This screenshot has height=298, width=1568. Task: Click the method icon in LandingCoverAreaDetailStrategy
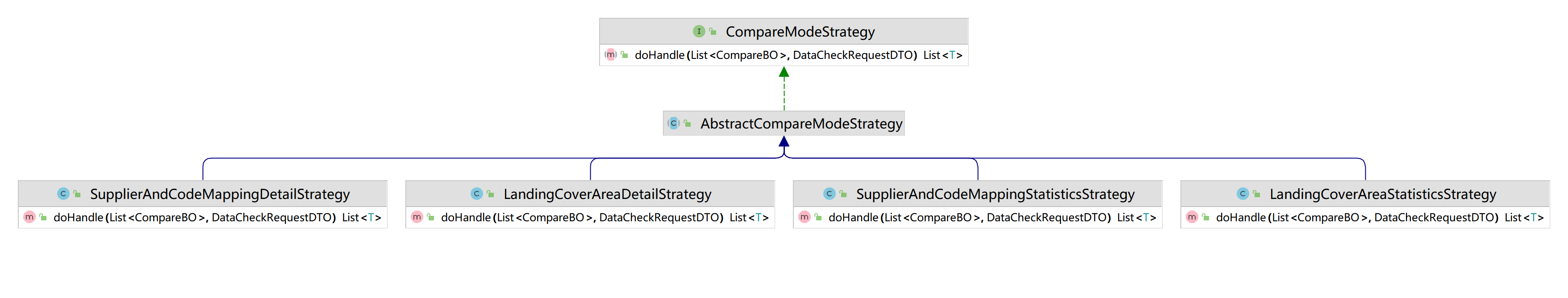(x=417, y=217)
